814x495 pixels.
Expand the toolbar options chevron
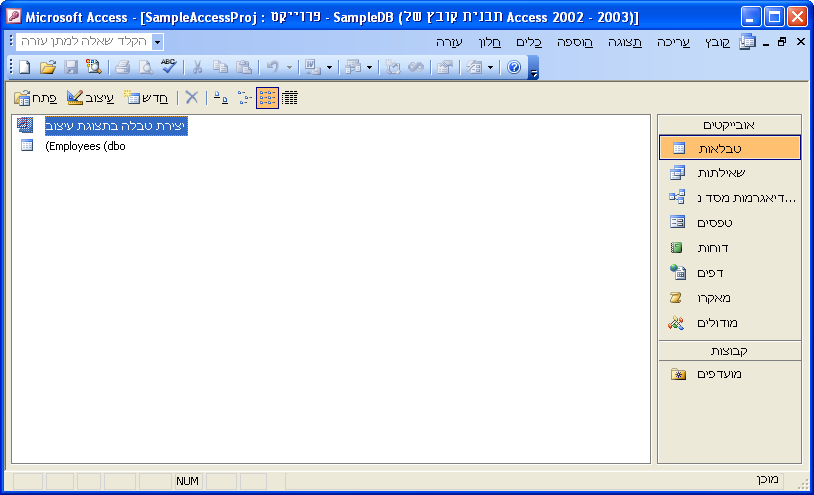pyautogui.click(x=534, y=68)
